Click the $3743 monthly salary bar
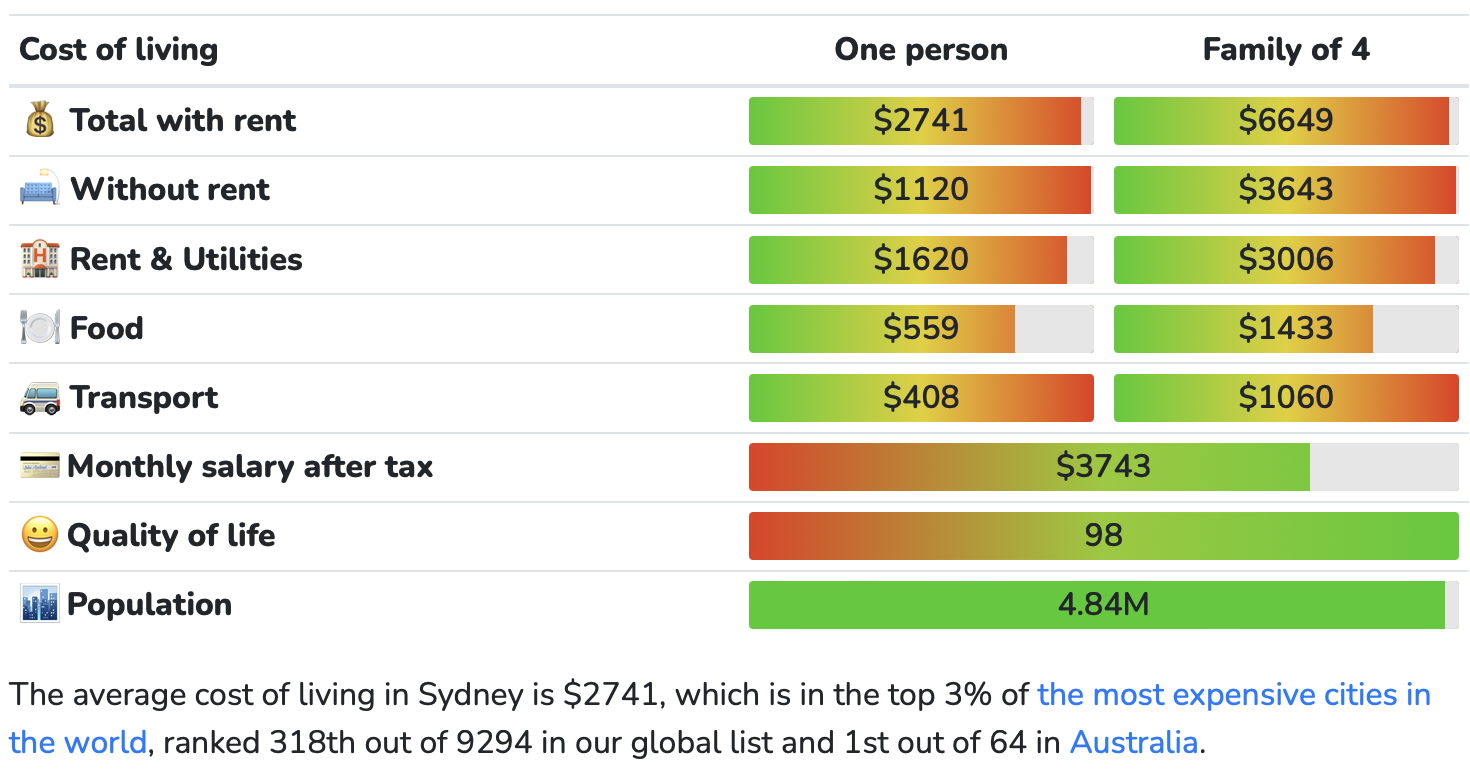Image resolution: width=1470 pixels, height=780 pixels. 1103,466
